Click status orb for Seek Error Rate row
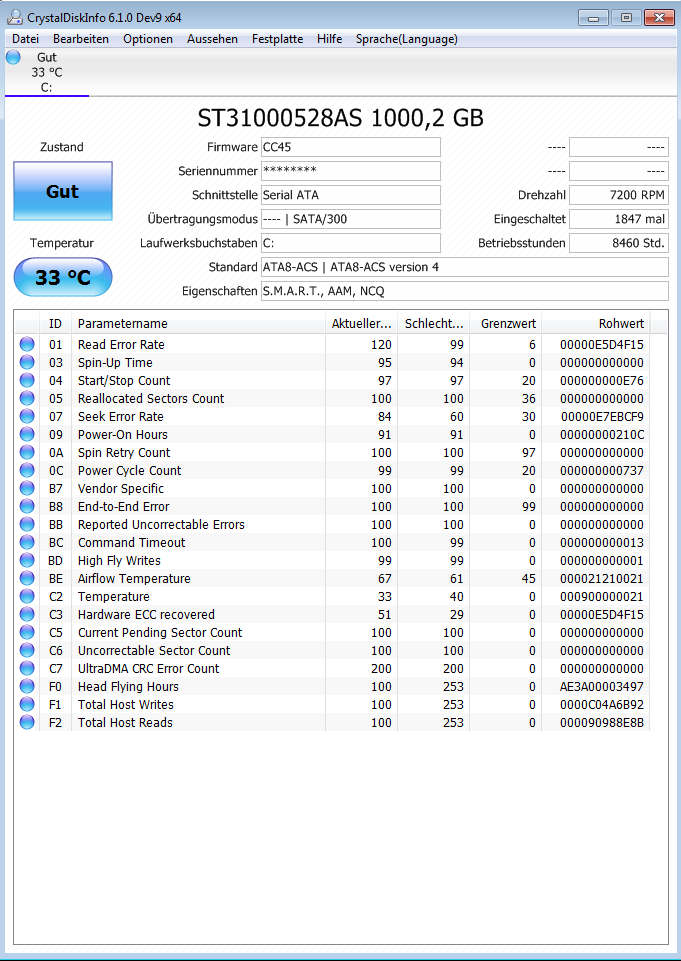The height and width of the screenshot is (961, 681). pos(27,416)
